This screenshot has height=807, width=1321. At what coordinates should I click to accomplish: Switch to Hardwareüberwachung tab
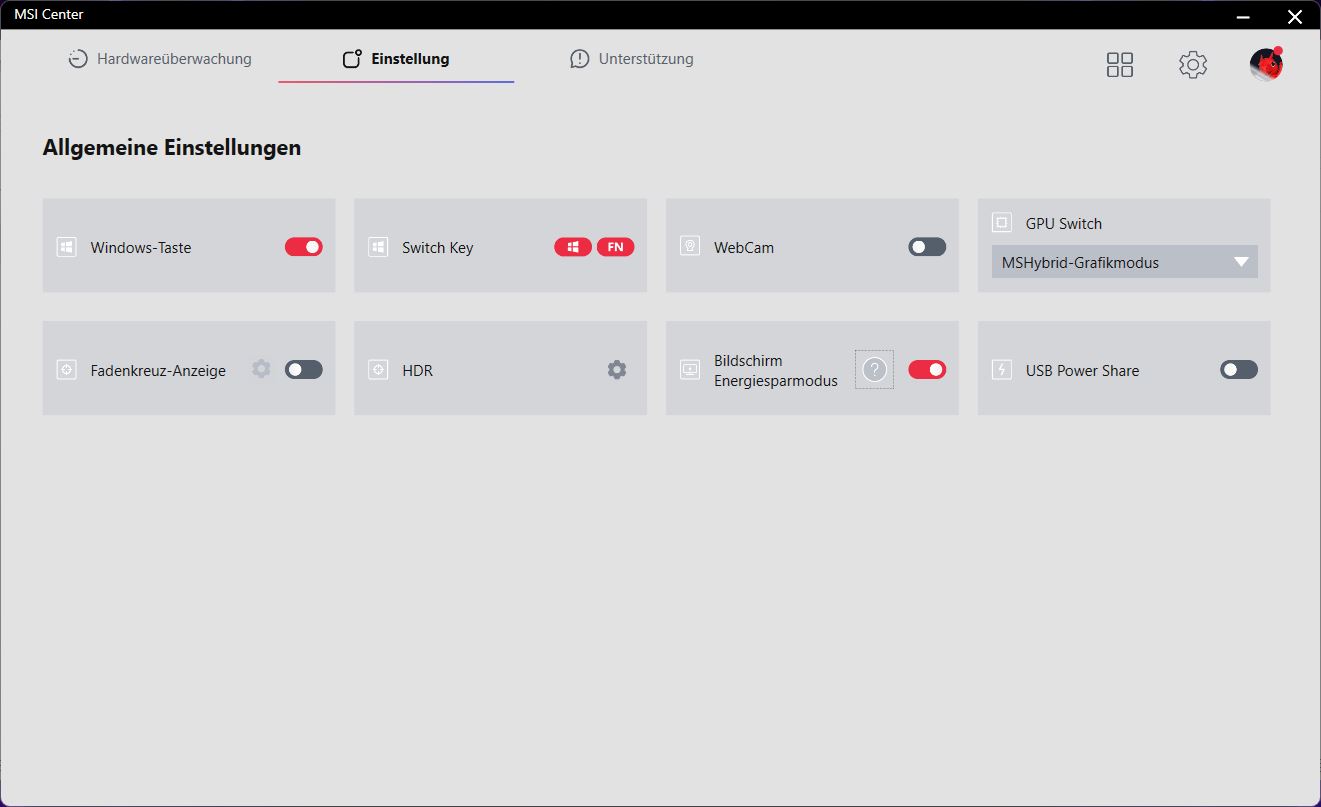160,59
